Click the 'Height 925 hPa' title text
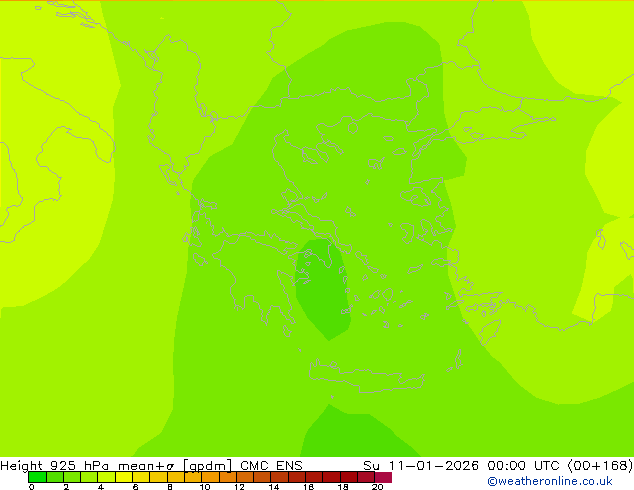This screenshot has width=634, height=490. 55,465
